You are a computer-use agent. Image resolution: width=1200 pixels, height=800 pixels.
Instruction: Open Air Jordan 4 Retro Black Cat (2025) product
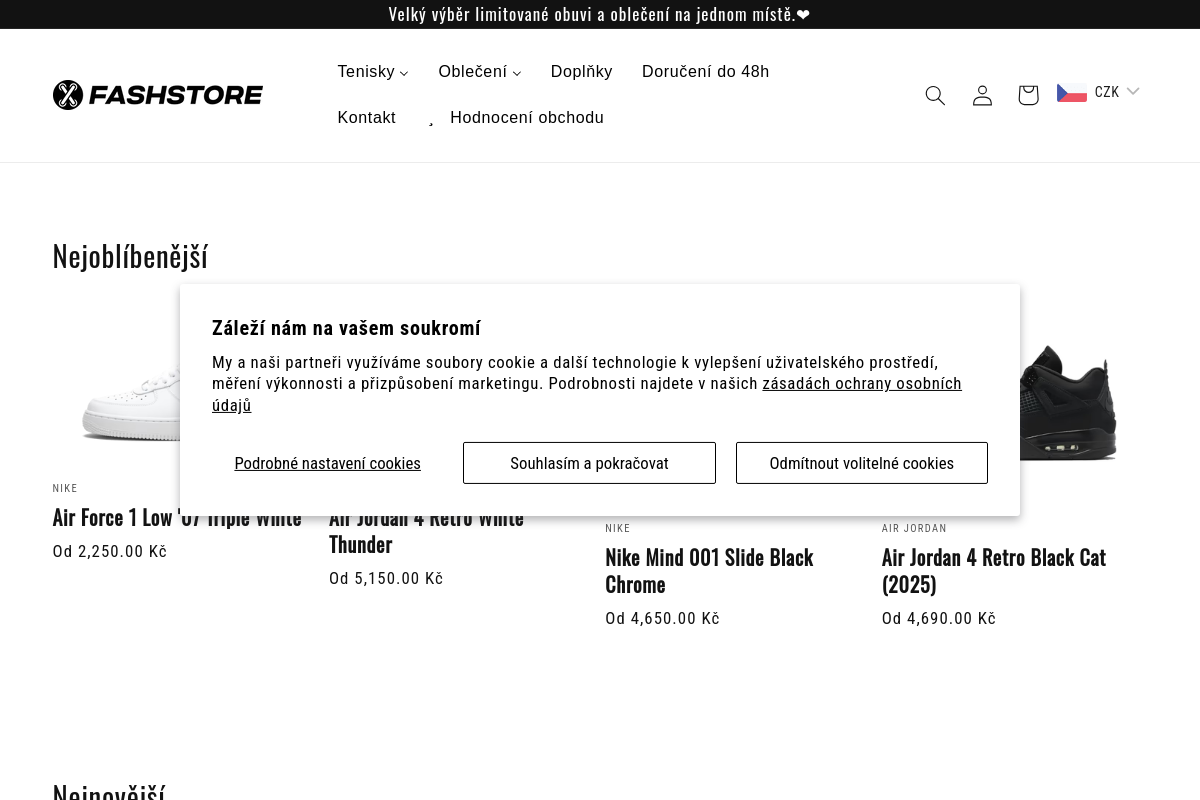[x=994, y=571]
